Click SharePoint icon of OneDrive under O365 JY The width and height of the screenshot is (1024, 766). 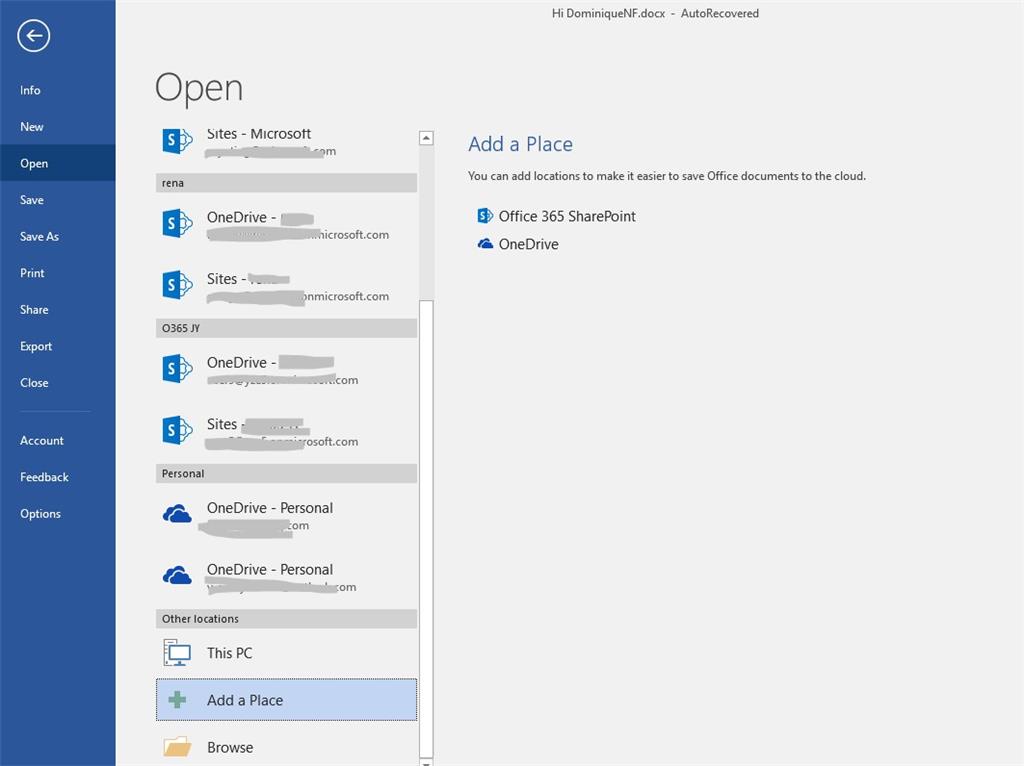pyautogui.click(x=177, y=369)
